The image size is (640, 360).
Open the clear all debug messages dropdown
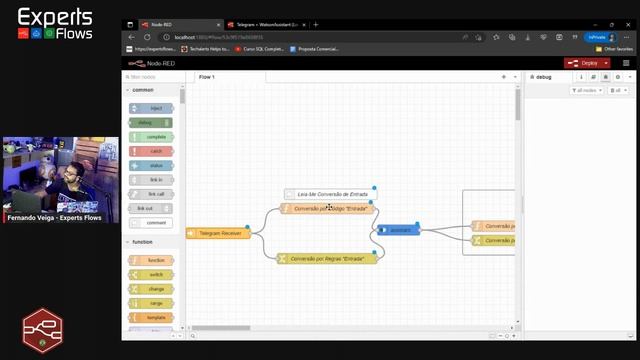tap(618, 90)
